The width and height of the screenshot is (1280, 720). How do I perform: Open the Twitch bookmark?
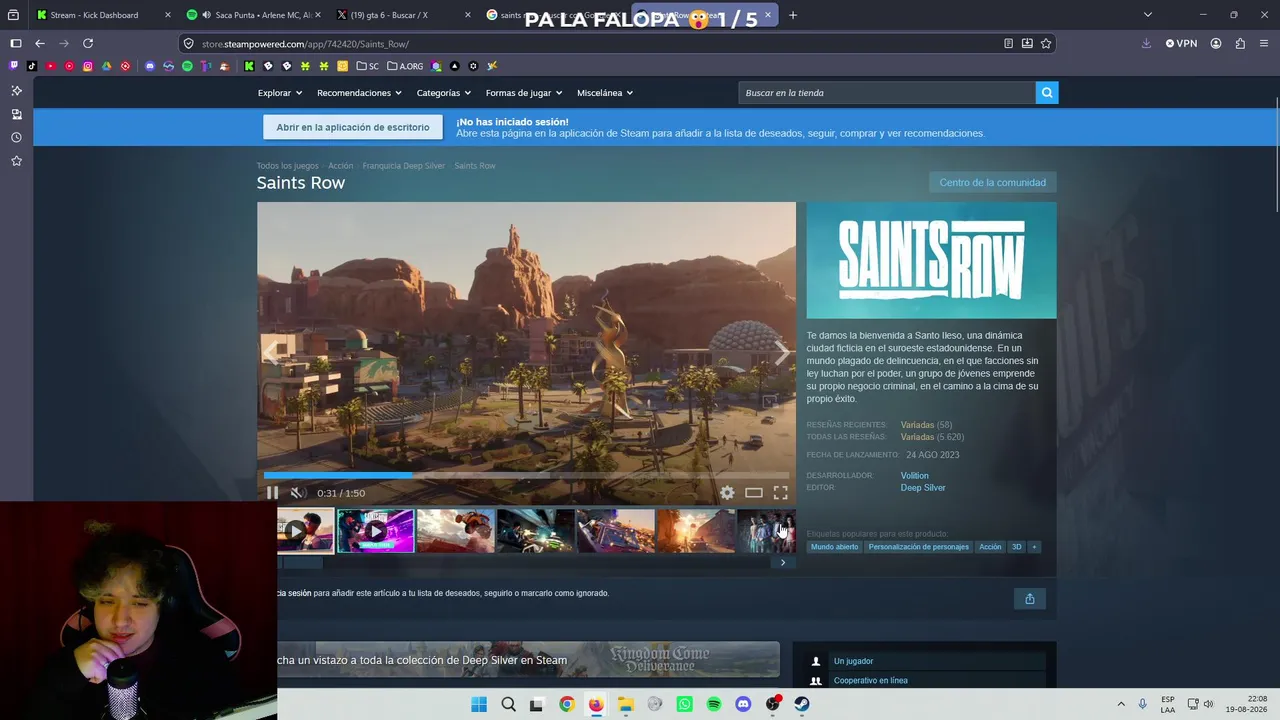coord(13,66)
